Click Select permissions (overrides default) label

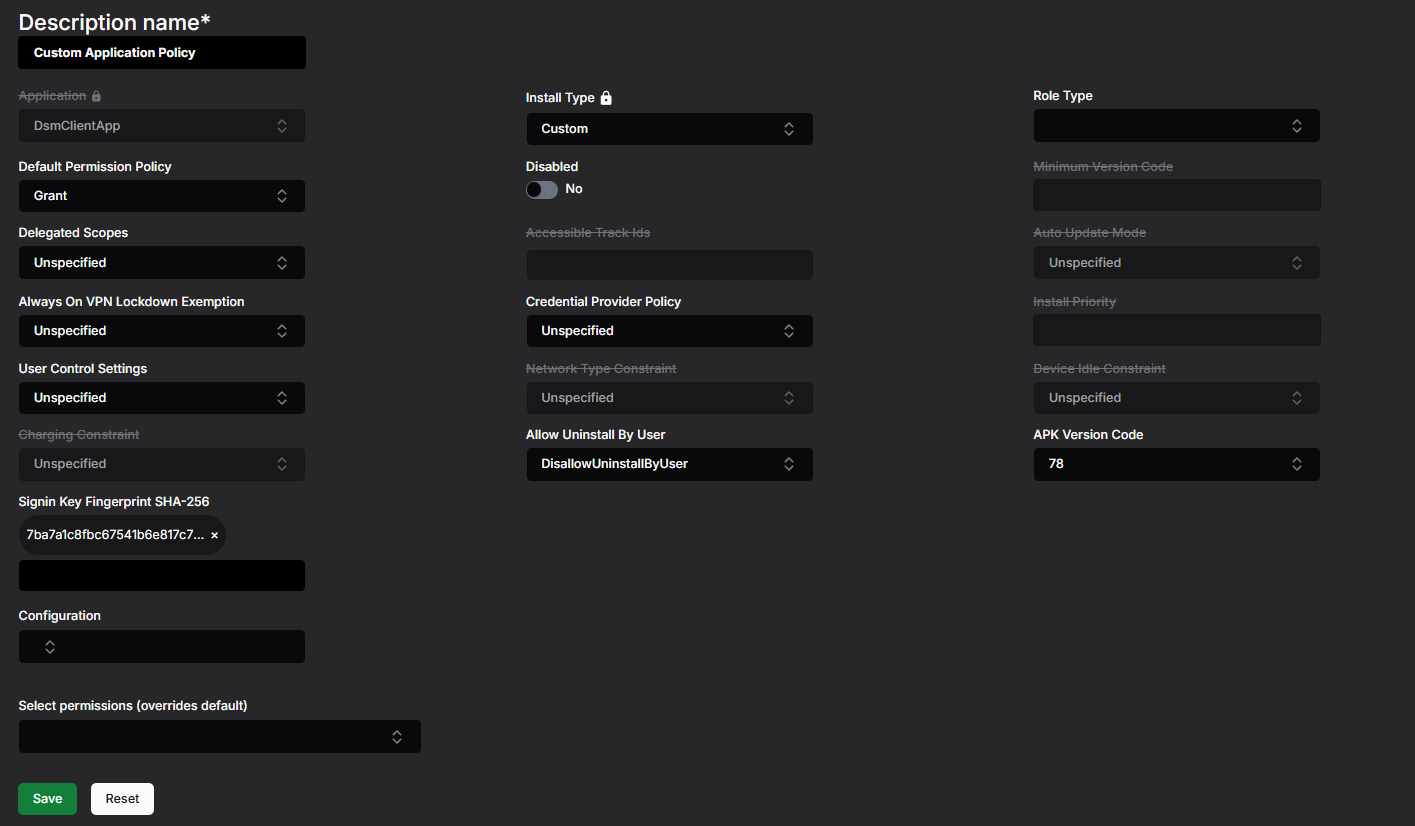pos(133,705)
